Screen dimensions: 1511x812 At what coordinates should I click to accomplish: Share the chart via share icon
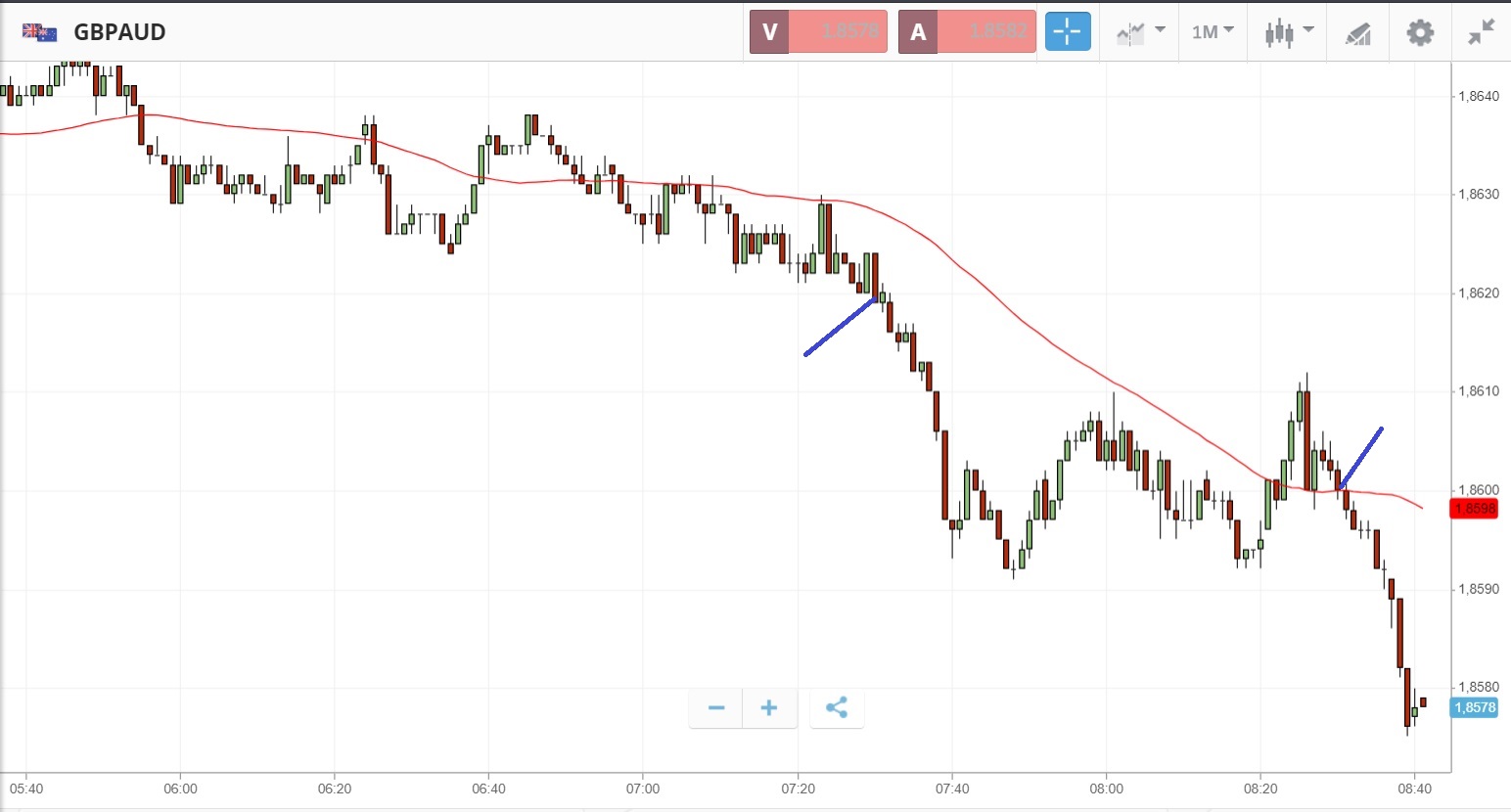pos(837,708)
